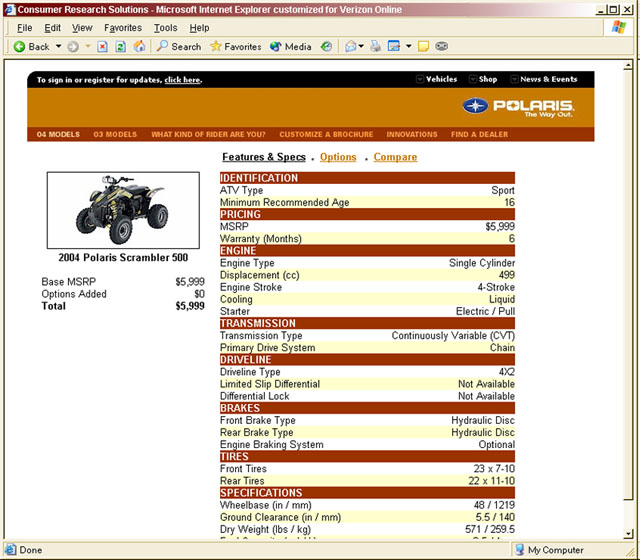Click the Dry Weight 571 / 259.5 value
The image size is (640, 560).
tap(490, 529)
